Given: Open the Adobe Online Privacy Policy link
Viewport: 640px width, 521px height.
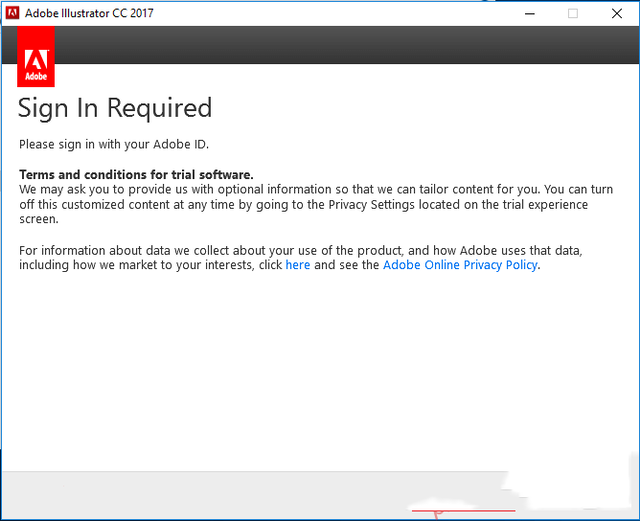Looking at the screenshot, I should point(460,265).
